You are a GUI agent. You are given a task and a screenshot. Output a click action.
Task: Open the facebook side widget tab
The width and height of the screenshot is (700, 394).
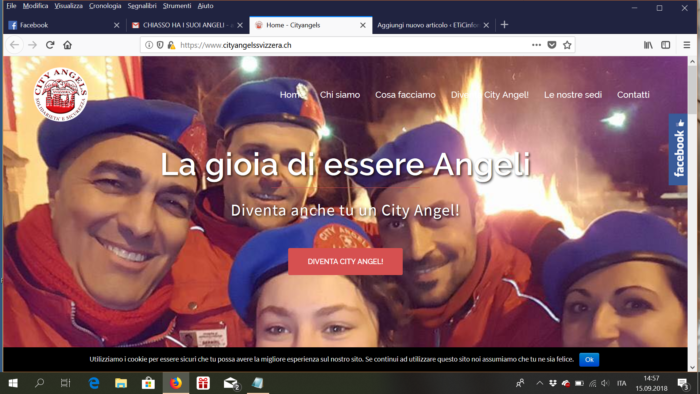[x=678, y=149]
